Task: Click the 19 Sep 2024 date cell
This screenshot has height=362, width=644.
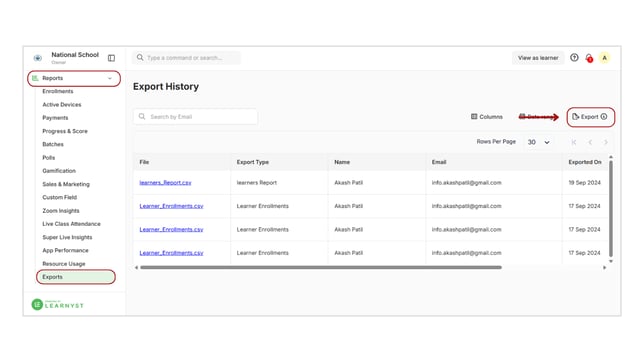Action: tap(584, 182)
